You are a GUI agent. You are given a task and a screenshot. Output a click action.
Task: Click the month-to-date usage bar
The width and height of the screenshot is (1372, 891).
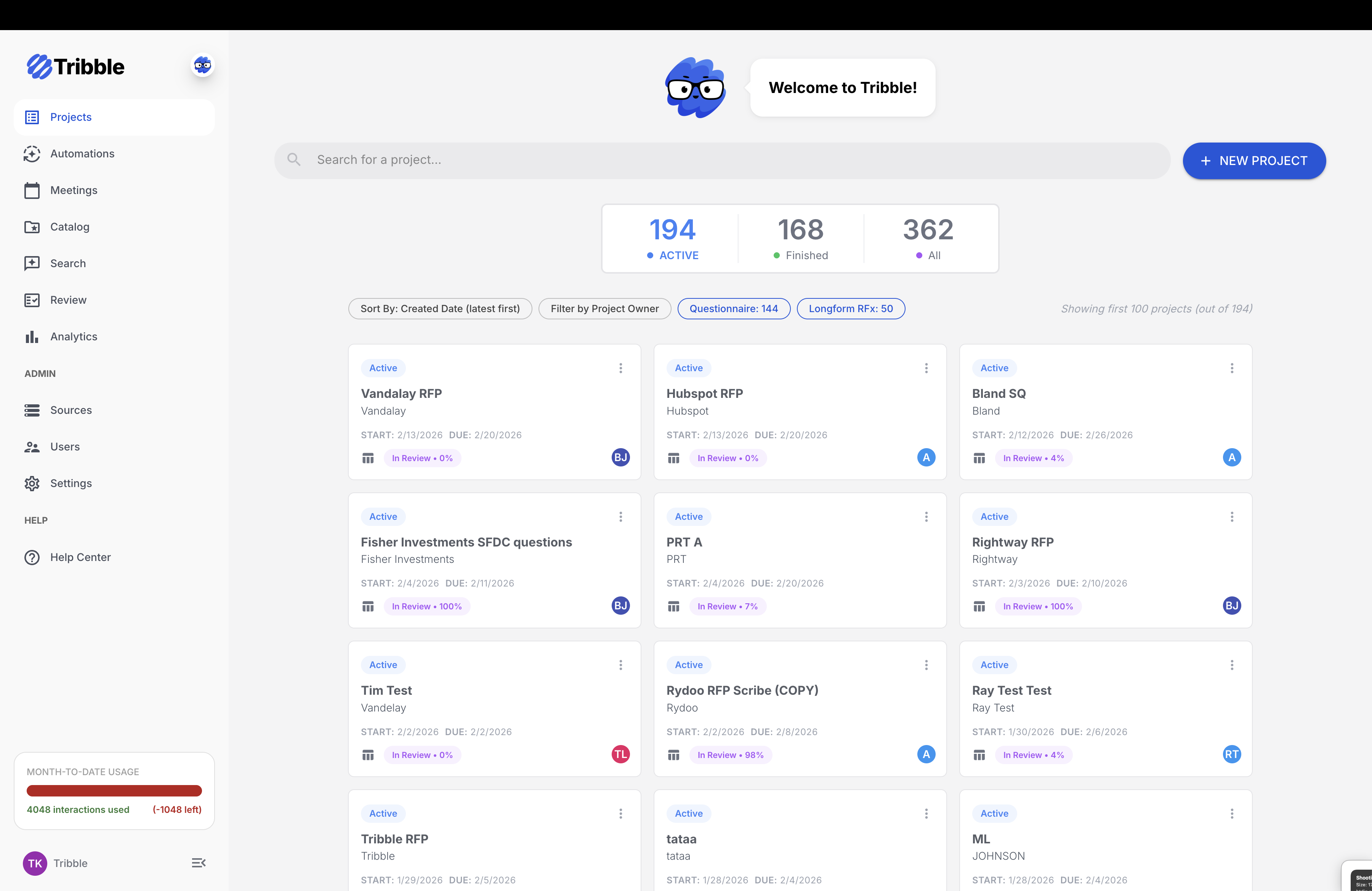pyautogui.click(x=114, y=790)
